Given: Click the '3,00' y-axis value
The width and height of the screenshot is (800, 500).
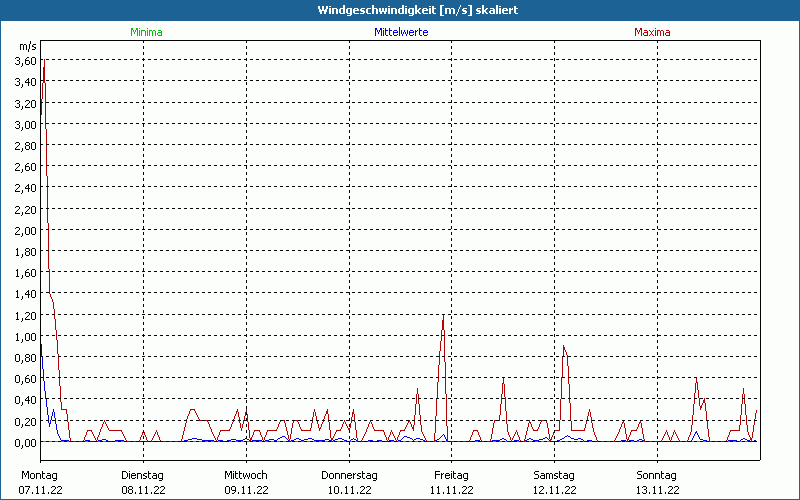Looking at the screenshot, I should coord(26,124).
